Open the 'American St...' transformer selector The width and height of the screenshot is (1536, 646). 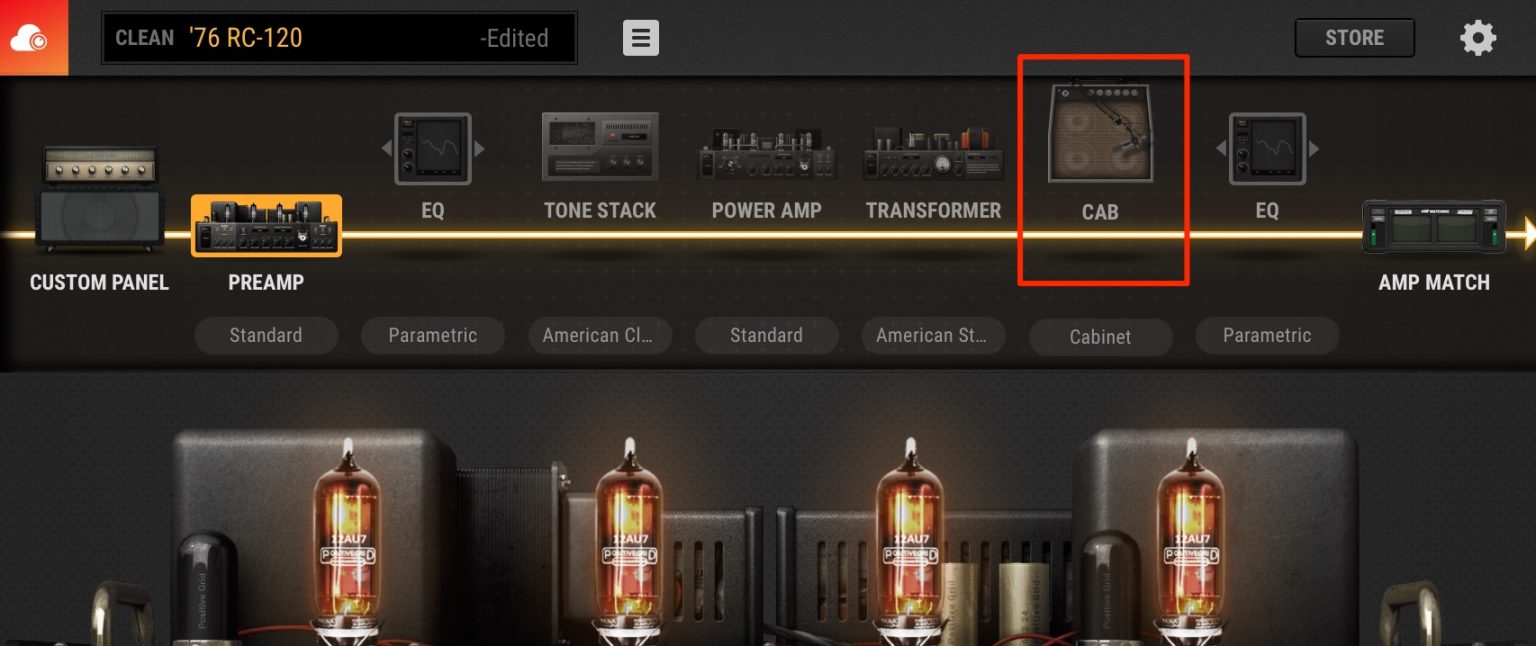[934, 336]
